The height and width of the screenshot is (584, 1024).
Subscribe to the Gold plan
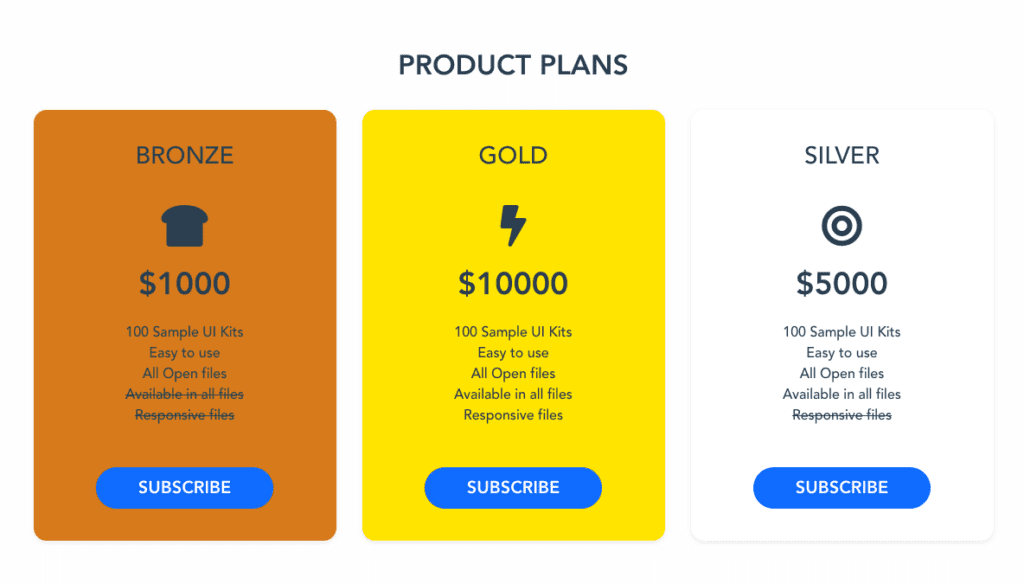(x=513, y=488)
